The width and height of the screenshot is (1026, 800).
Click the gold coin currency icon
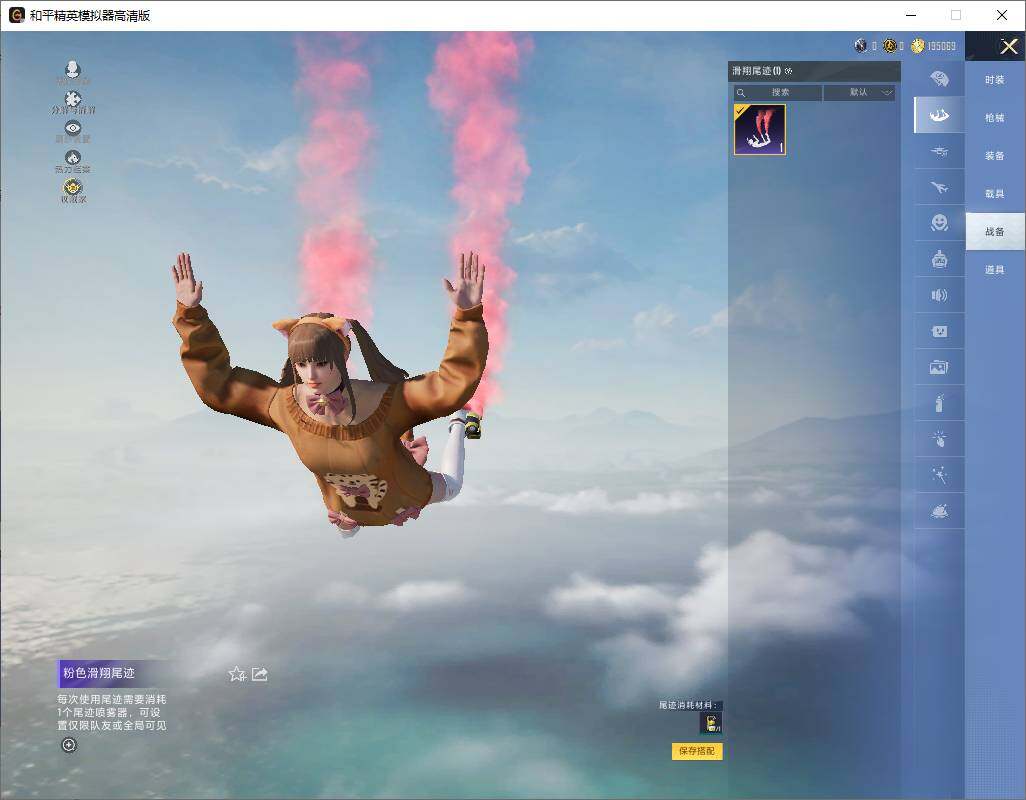(917, 46)
